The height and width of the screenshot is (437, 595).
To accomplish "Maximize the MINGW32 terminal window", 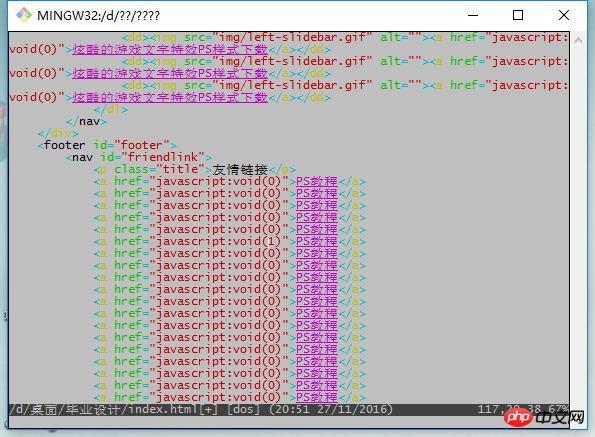I will pos(518,15).
